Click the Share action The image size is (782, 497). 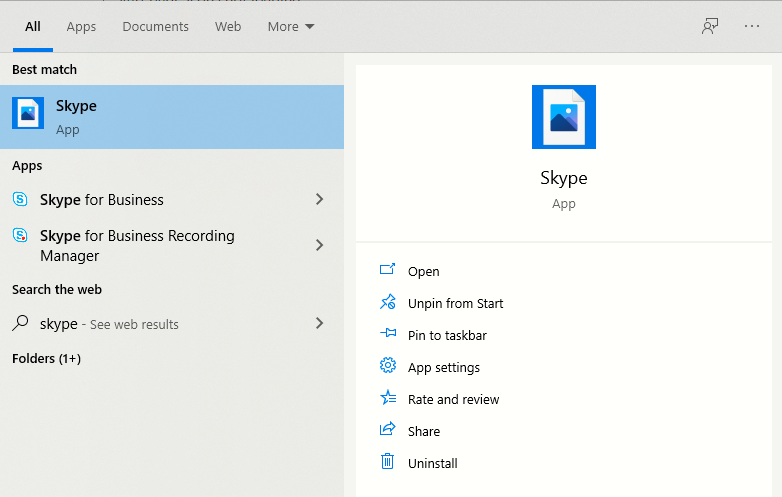pyautogui.click(x=423, y=432)
